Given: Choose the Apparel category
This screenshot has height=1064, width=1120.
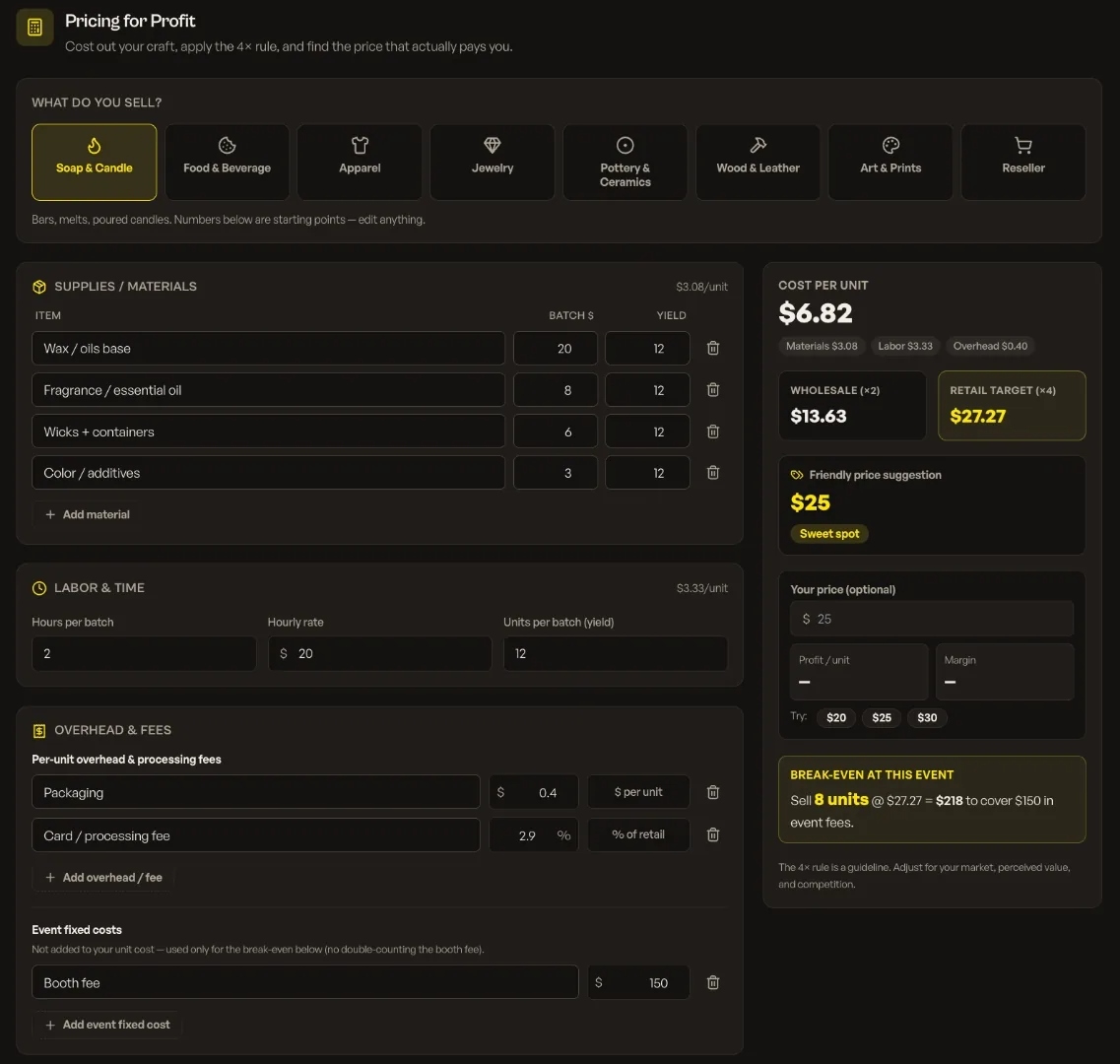Looking at the screenshot, I should (x=360, y=163).
